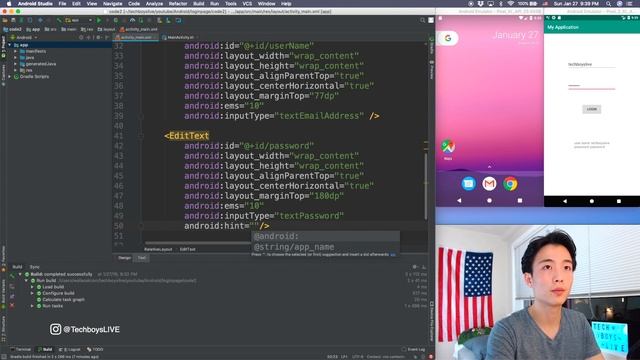This screenshot has height=360, width=640.
Task: Click the username field on right emulator
Action: [591, 64]
